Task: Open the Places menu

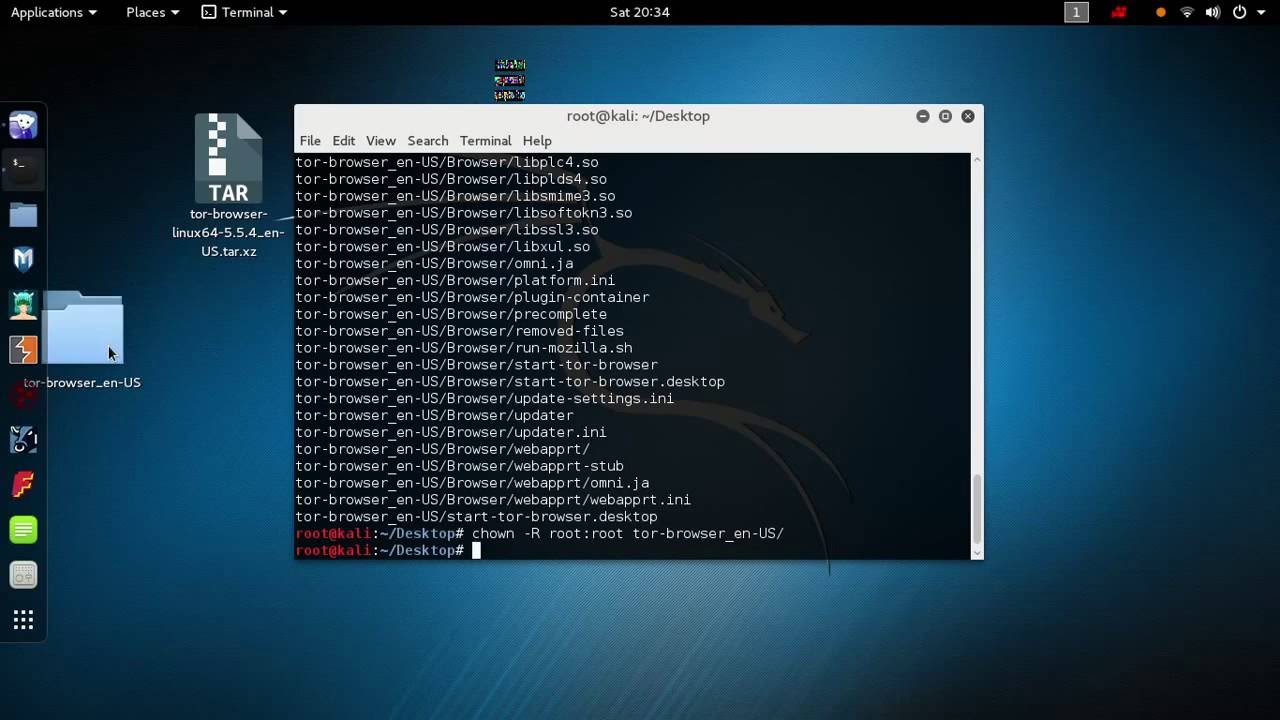Action: pos(153,12)
